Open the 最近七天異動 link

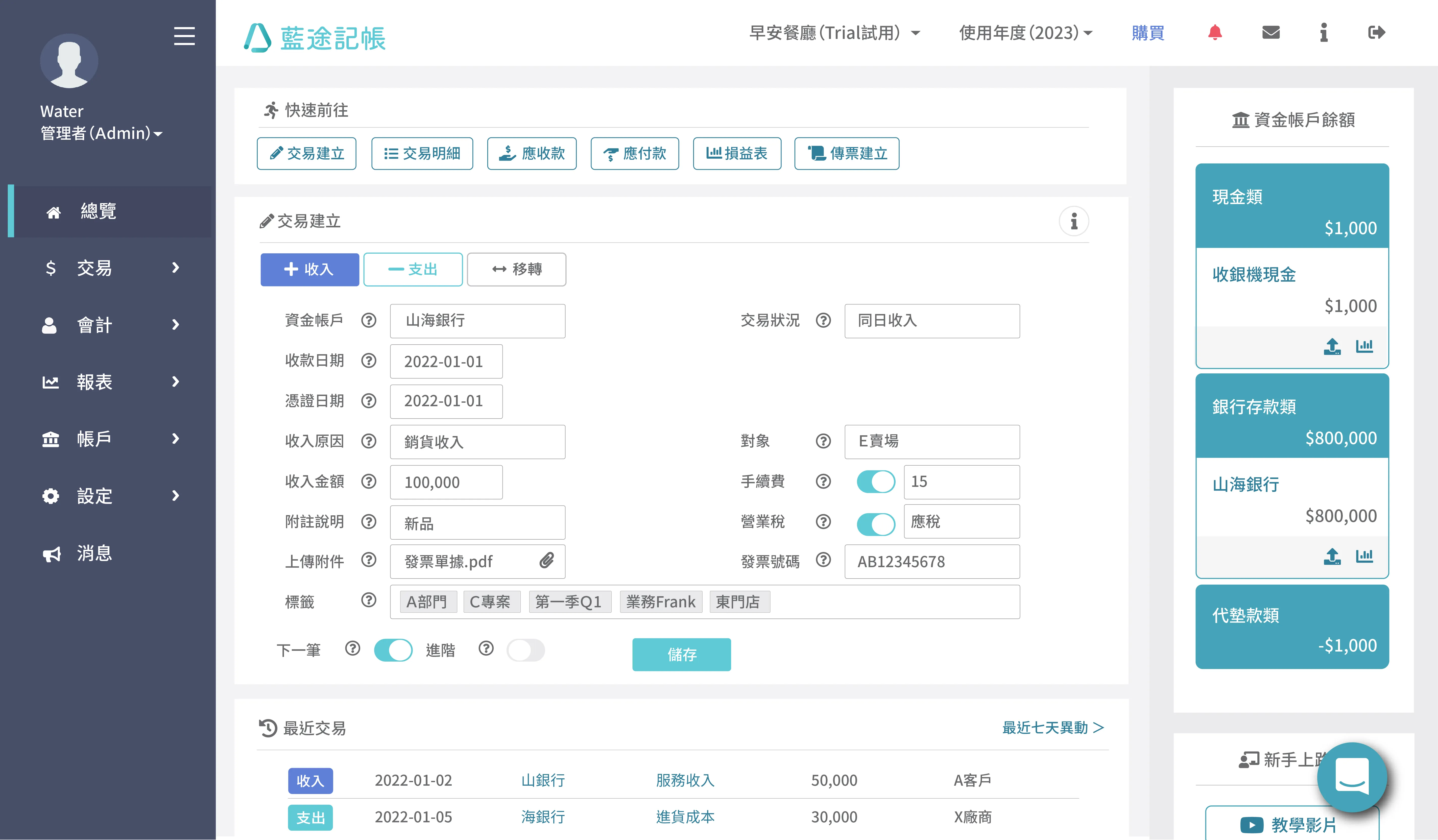tap(1053, 728)
